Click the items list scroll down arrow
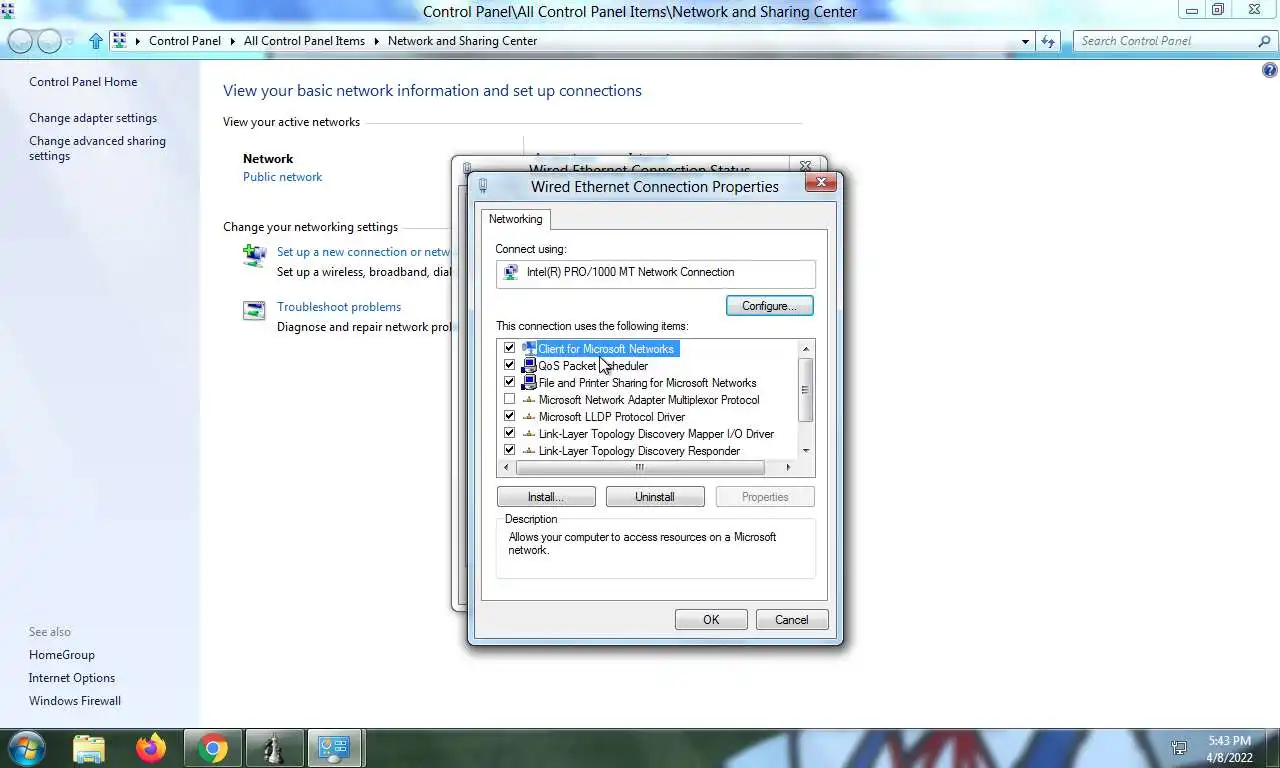The height and width of the screenshot is (768, 1280). 806,451
